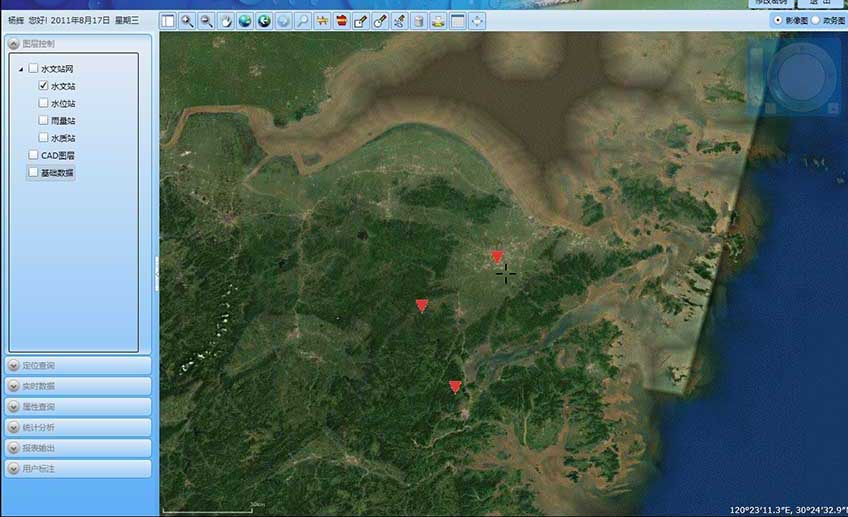
Task: Expand the 统计分析 panel
Action: click(78, 427)
